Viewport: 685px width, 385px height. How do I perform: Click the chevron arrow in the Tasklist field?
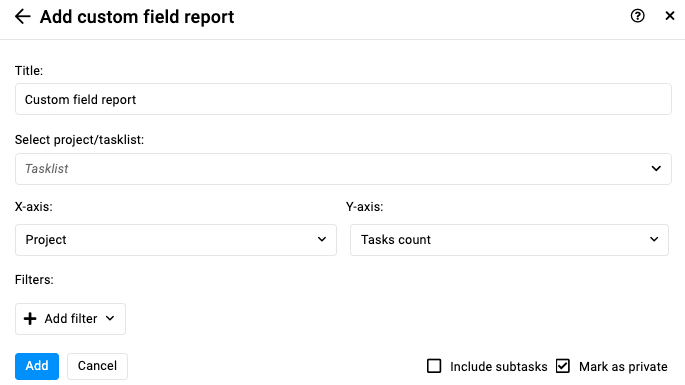coord(656,169)
